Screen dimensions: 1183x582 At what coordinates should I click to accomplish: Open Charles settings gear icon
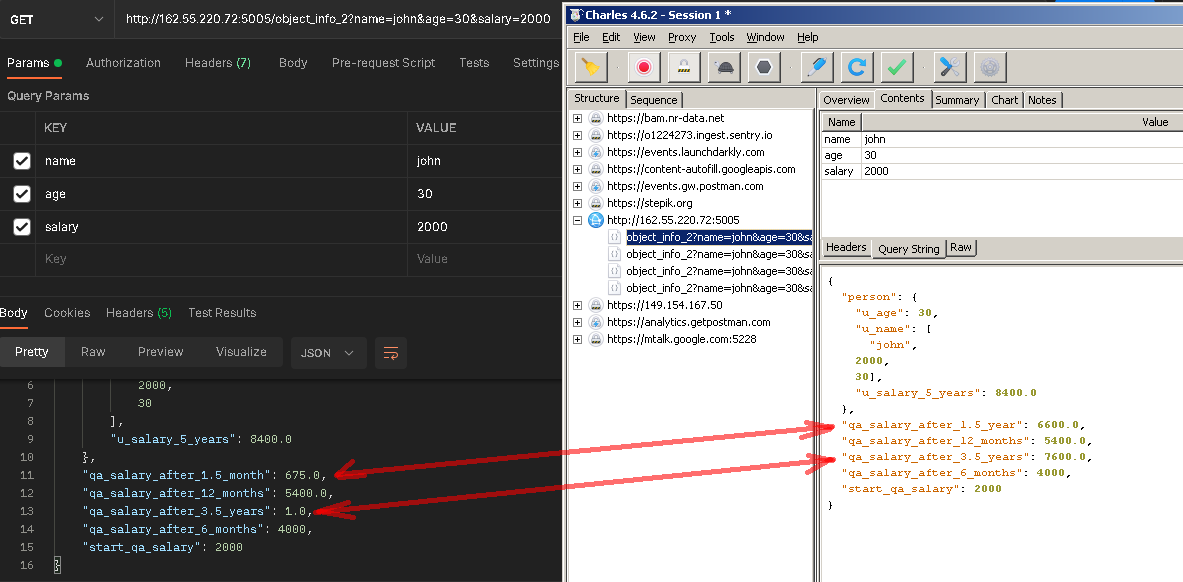[990, 67]
